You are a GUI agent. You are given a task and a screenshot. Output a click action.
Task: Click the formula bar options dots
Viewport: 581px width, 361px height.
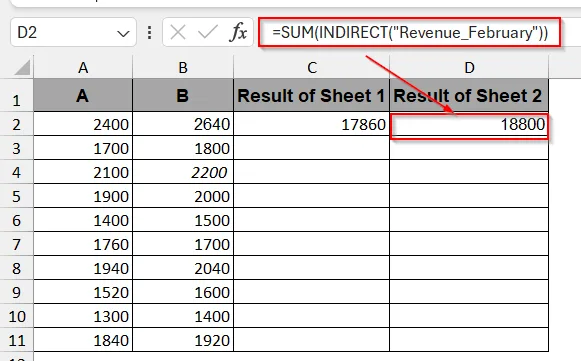149,33
